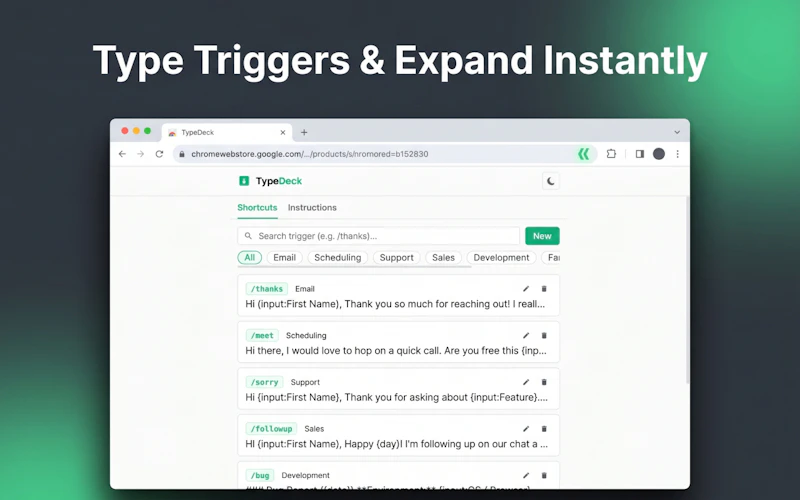Switch to the Instructions tab
The height and width of the screenshot is (500, 800).
312,208
